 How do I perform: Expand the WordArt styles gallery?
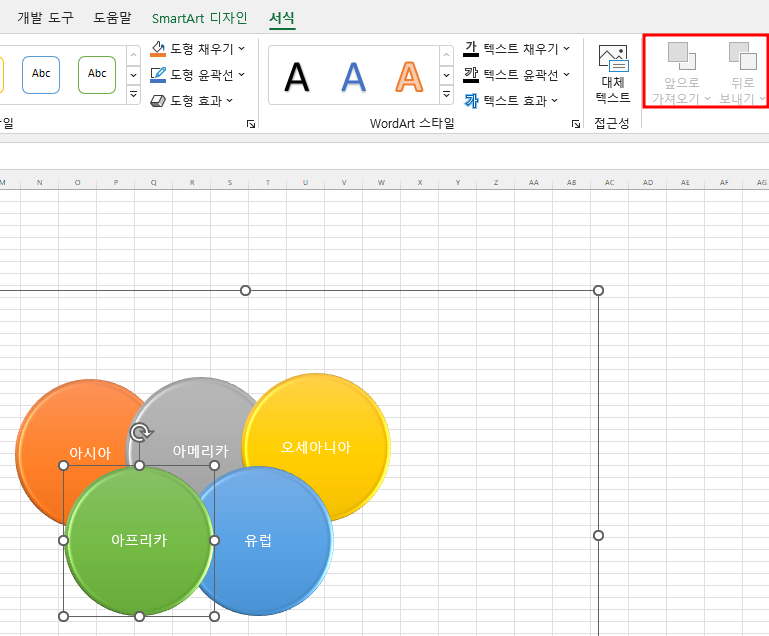pyautogui.click(x=446, y=94)
